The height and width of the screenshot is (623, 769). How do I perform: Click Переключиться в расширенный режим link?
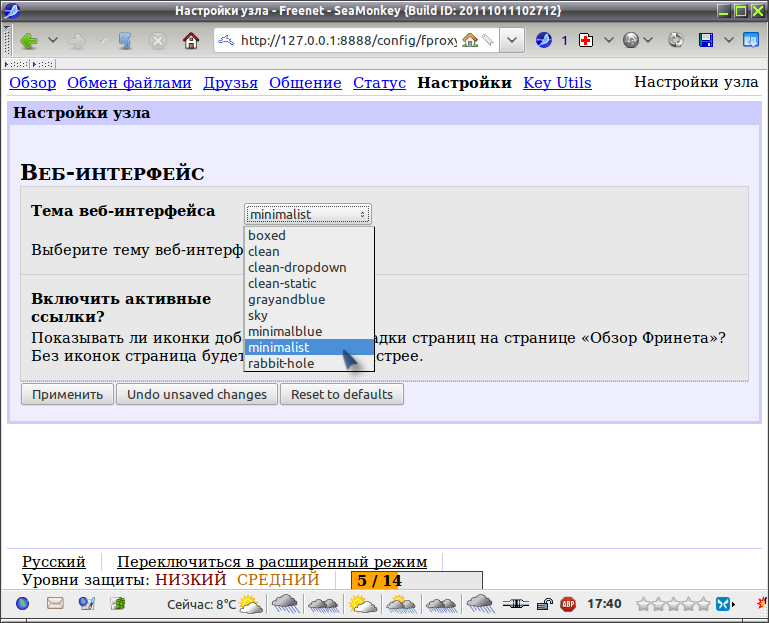point(272,562)
